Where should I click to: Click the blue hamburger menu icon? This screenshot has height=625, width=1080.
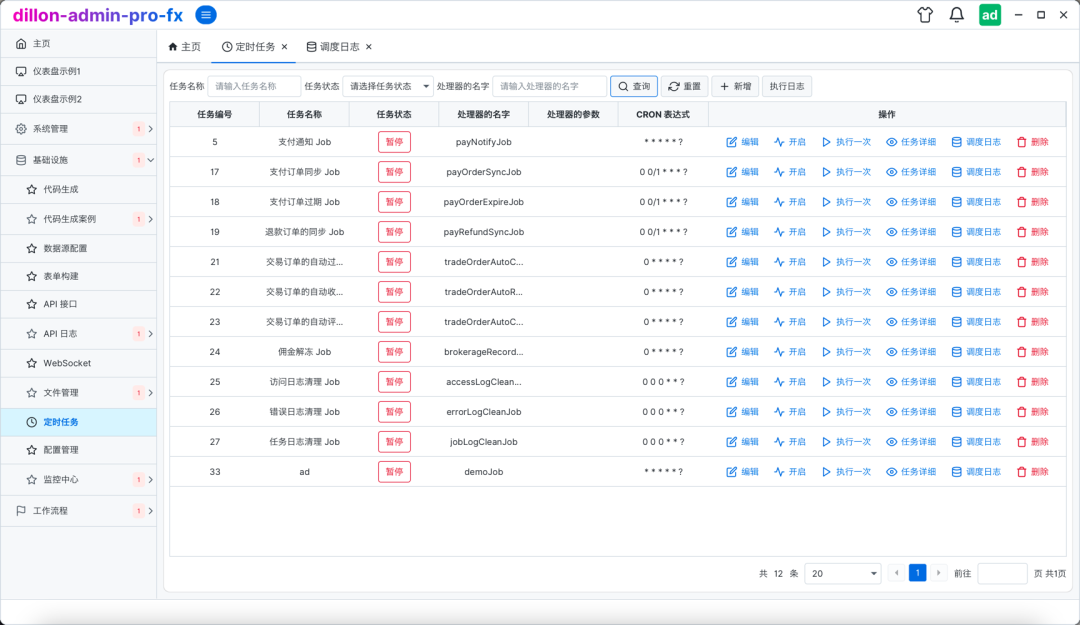pyautogui.click(x=205, y=14)
